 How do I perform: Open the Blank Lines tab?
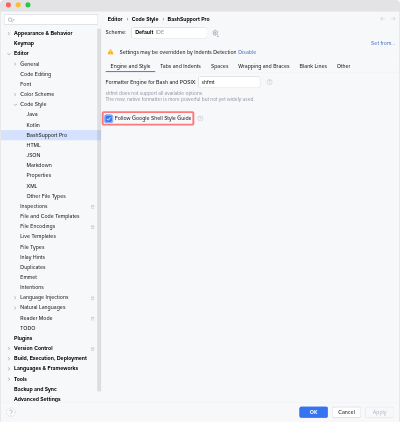point(313,66)
